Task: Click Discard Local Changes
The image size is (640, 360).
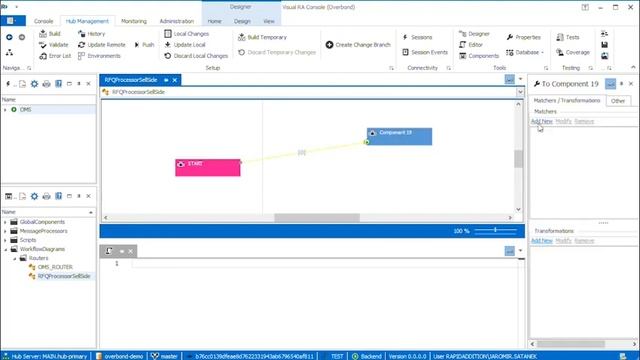Action: pos(196,56)
